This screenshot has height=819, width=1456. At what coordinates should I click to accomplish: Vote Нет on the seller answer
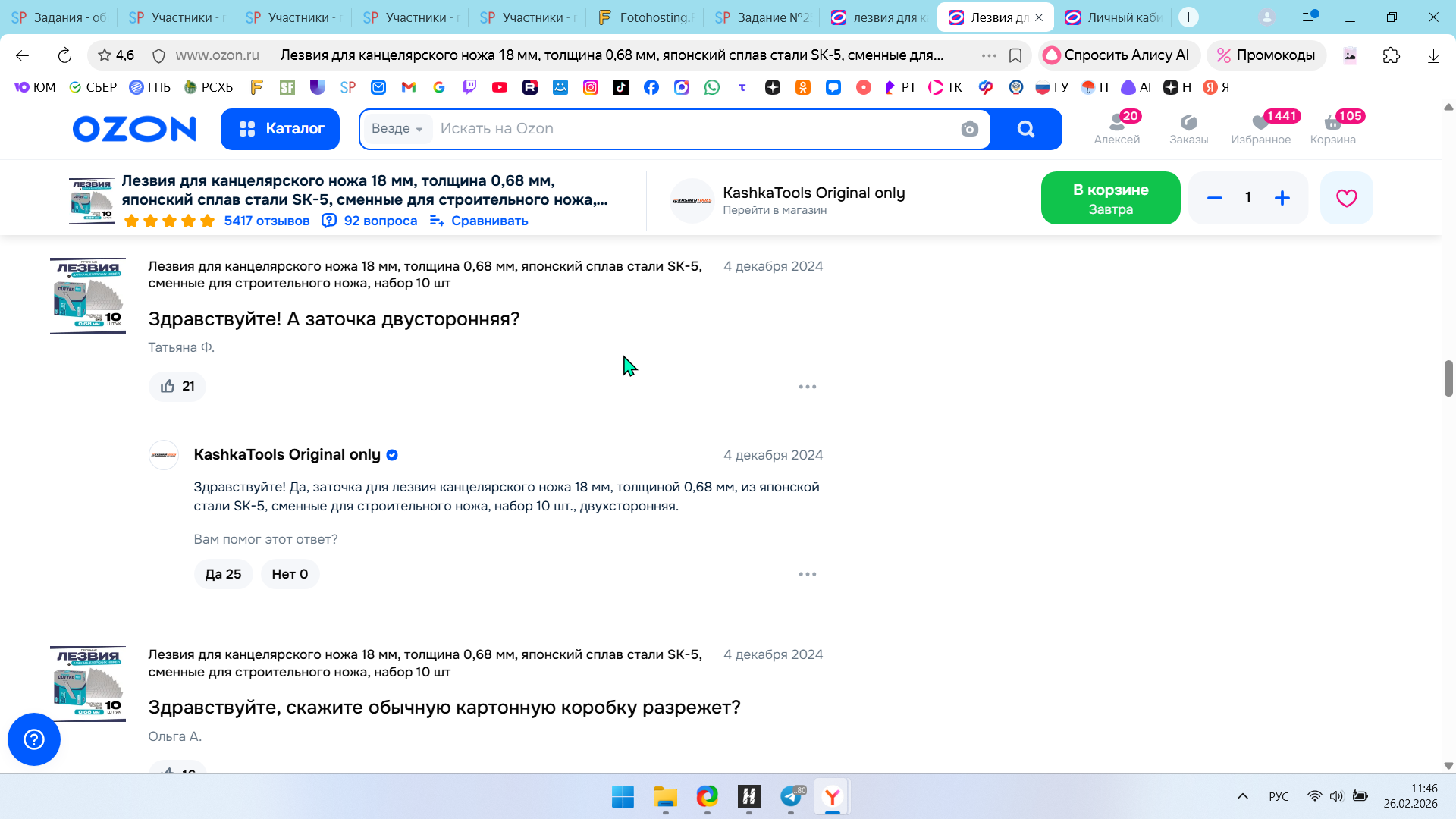point(290,574)
